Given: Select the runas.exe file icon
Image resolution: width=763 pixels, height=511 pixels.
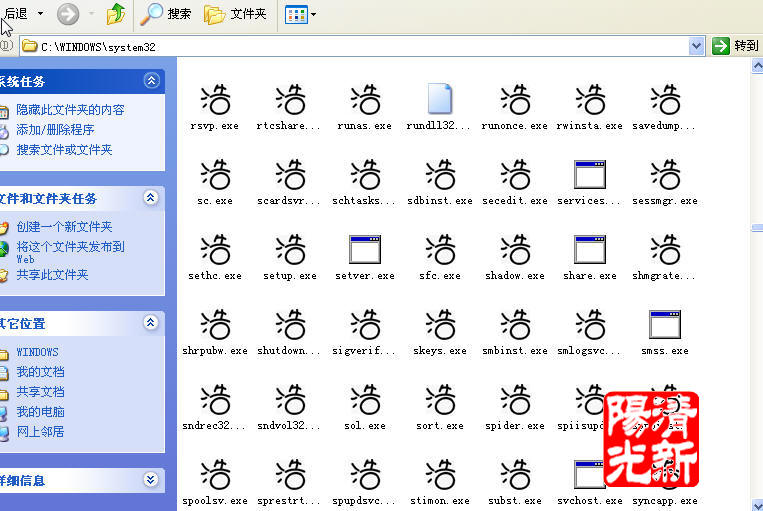Looking at the screenshot, I should coord(365,99).
